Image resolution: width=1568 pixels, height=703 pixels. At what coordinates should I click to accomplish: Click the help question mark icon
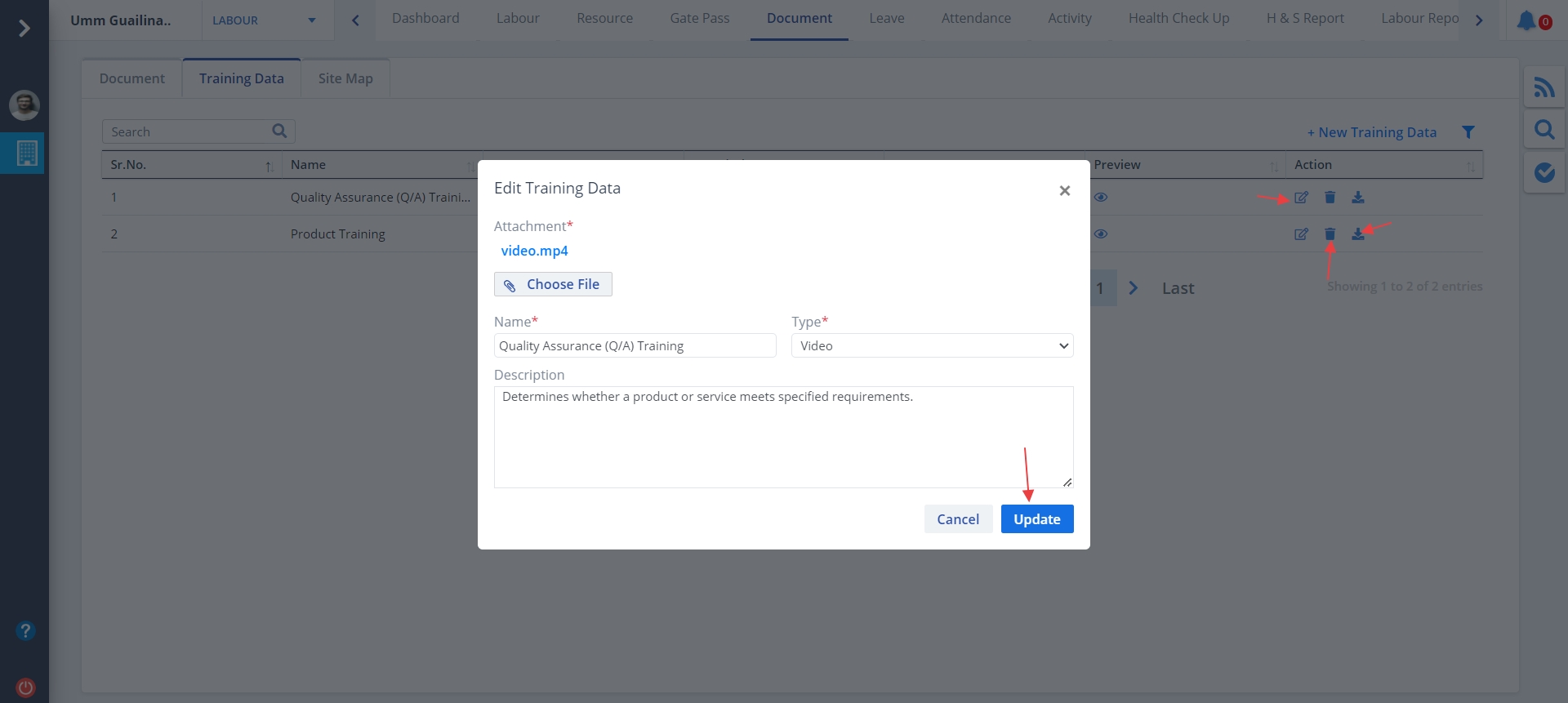(x=25, y=631)
